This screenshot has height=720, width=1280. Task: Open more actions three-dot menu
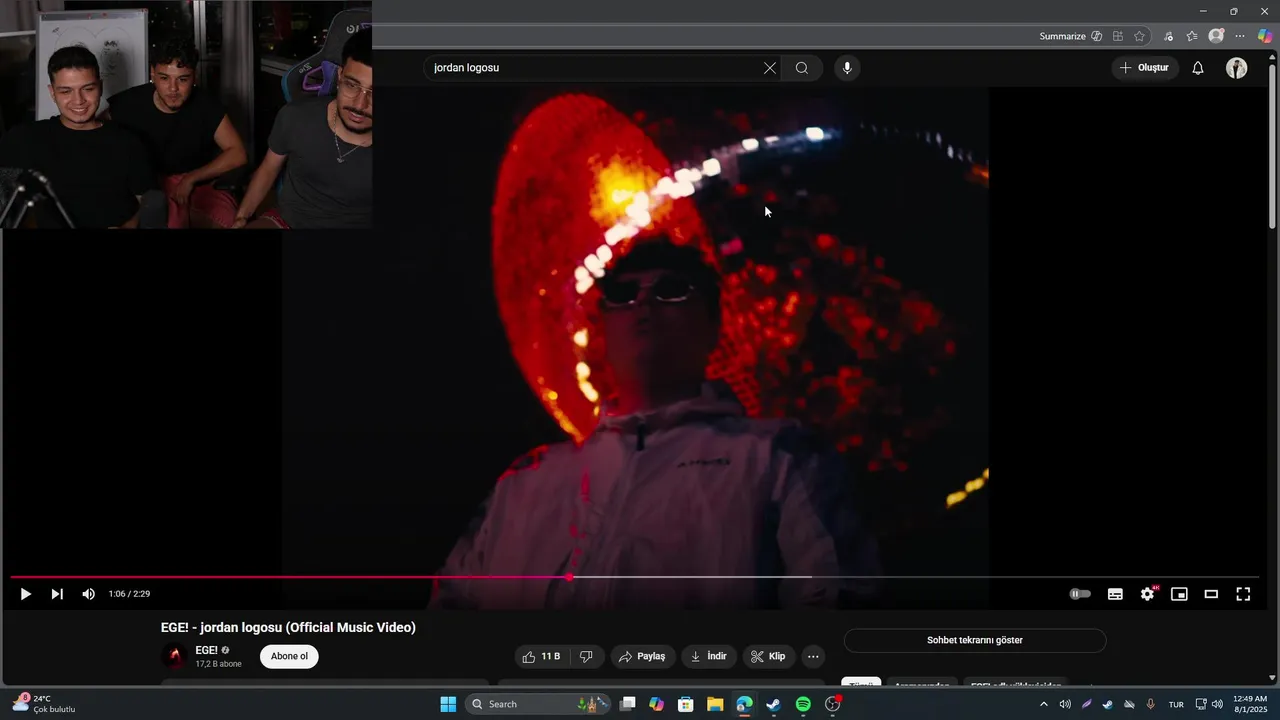coord(813,657)
